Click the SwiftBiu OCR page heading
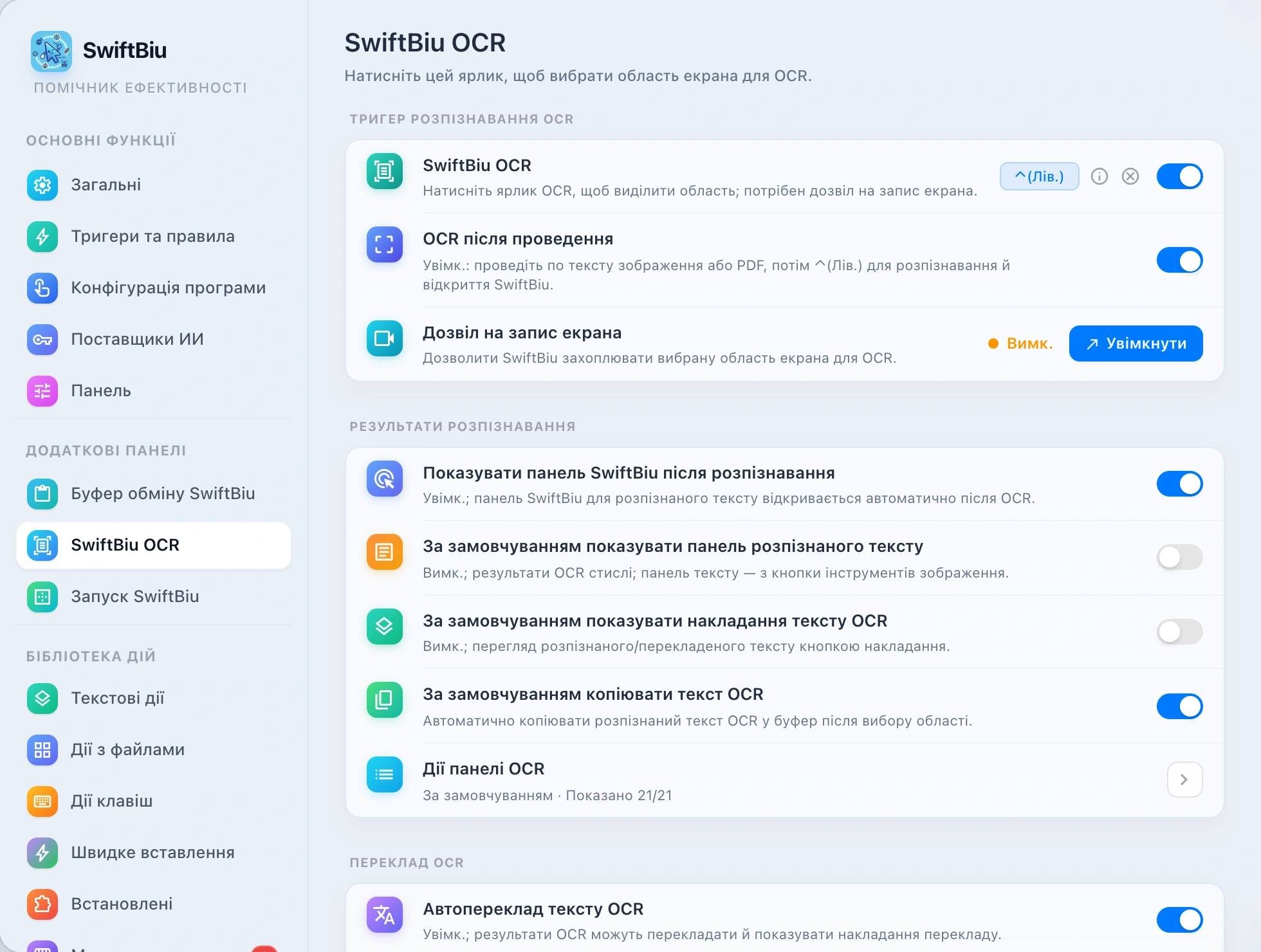Viewport: 1261px width, 952px height. click(425, 42)
